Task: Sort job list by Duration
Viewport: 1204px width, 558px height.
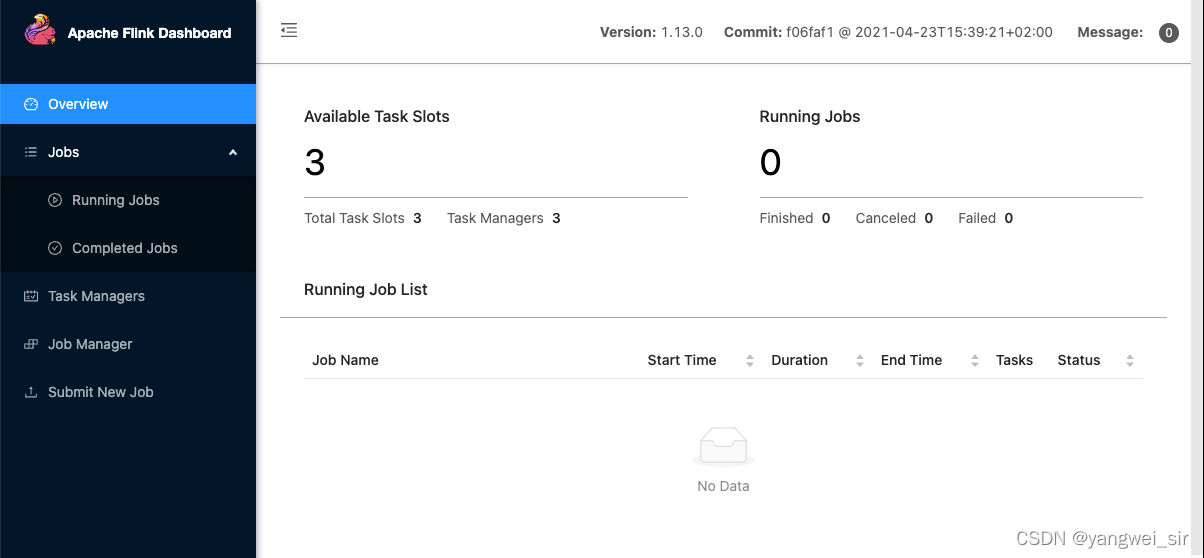Action: (x=860, y=361)
